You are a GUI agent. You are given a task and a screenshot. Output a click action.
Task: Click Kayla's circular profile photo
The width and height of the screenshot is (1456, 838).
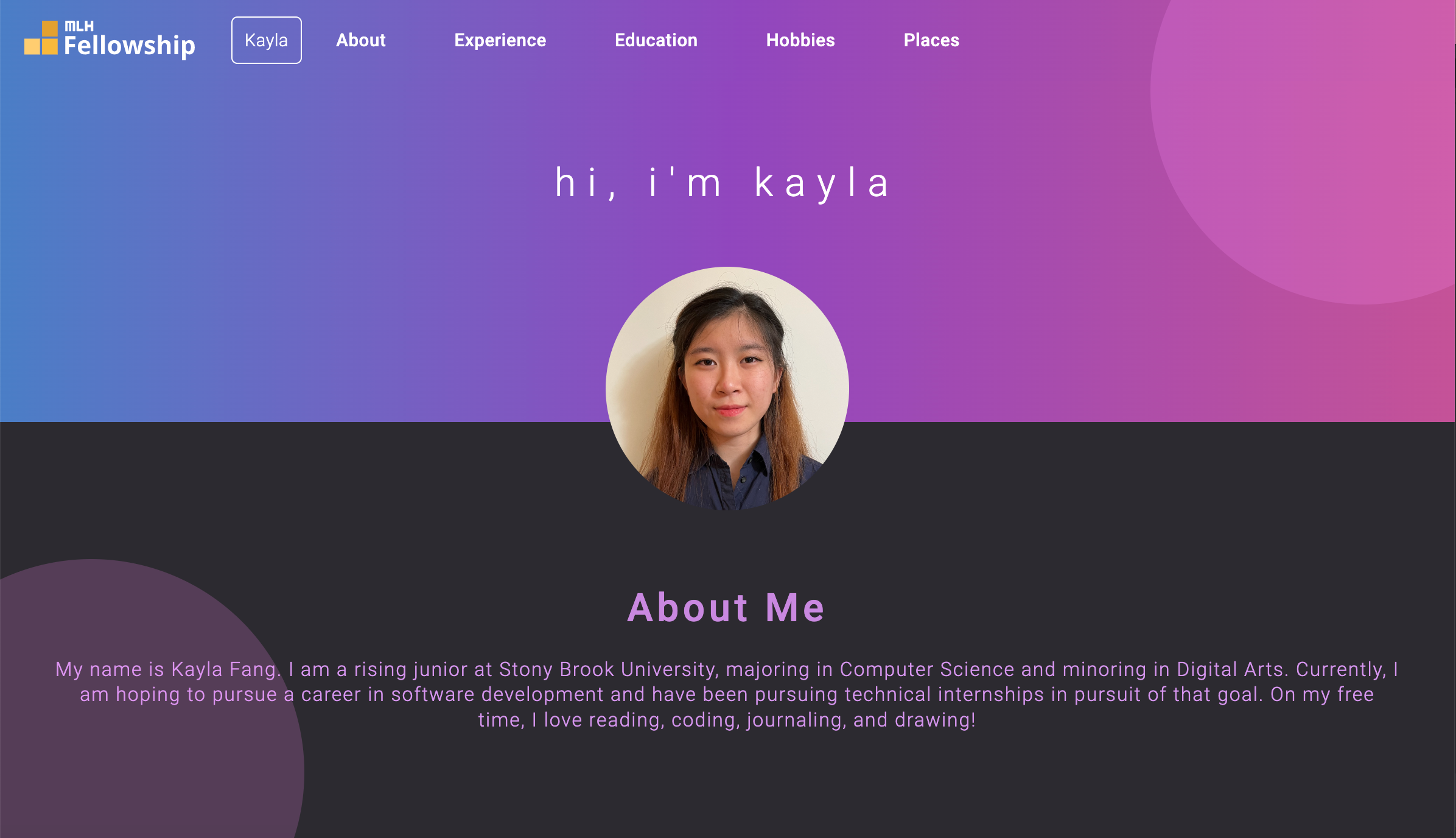tap(727, 389)
